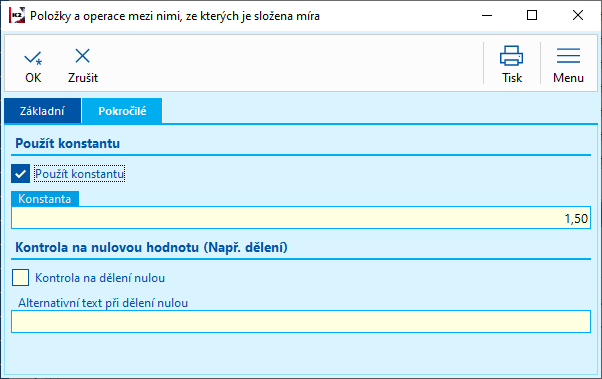The width and height of the screenshot is (602, 379).
Task: Select the Pokročilé tab
Action: [122, 111]
